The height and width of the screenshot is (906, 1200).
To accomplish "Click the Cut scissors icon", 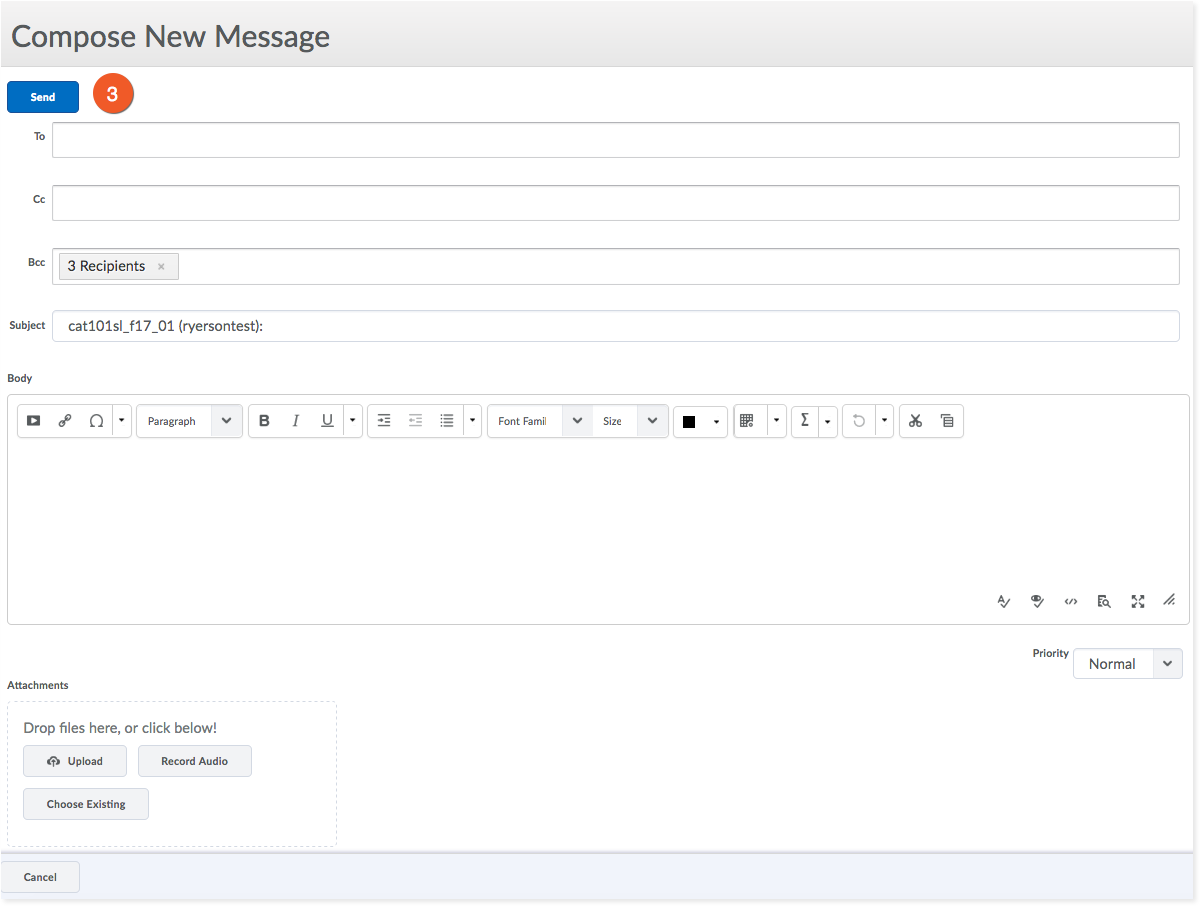I will (915, 421).
